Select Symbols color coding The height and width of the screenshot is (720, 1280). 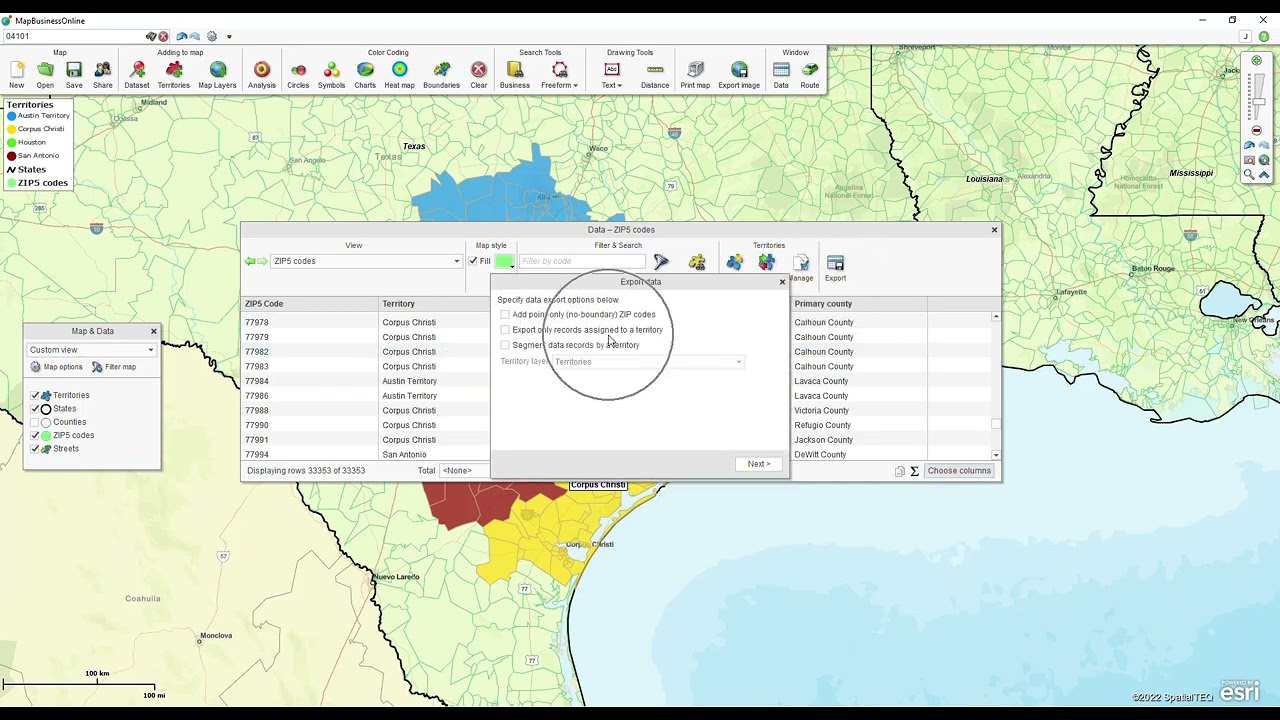tap(331, 74)
